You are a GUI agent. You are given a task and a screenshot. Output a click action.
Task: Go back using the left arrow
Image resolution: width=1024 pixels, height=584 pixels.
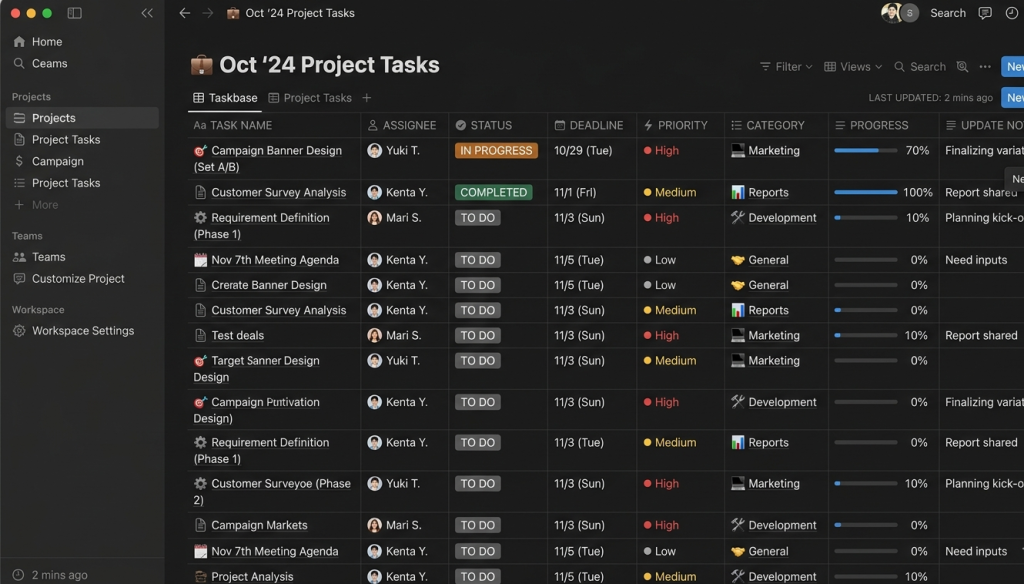[x=184, y=13]
